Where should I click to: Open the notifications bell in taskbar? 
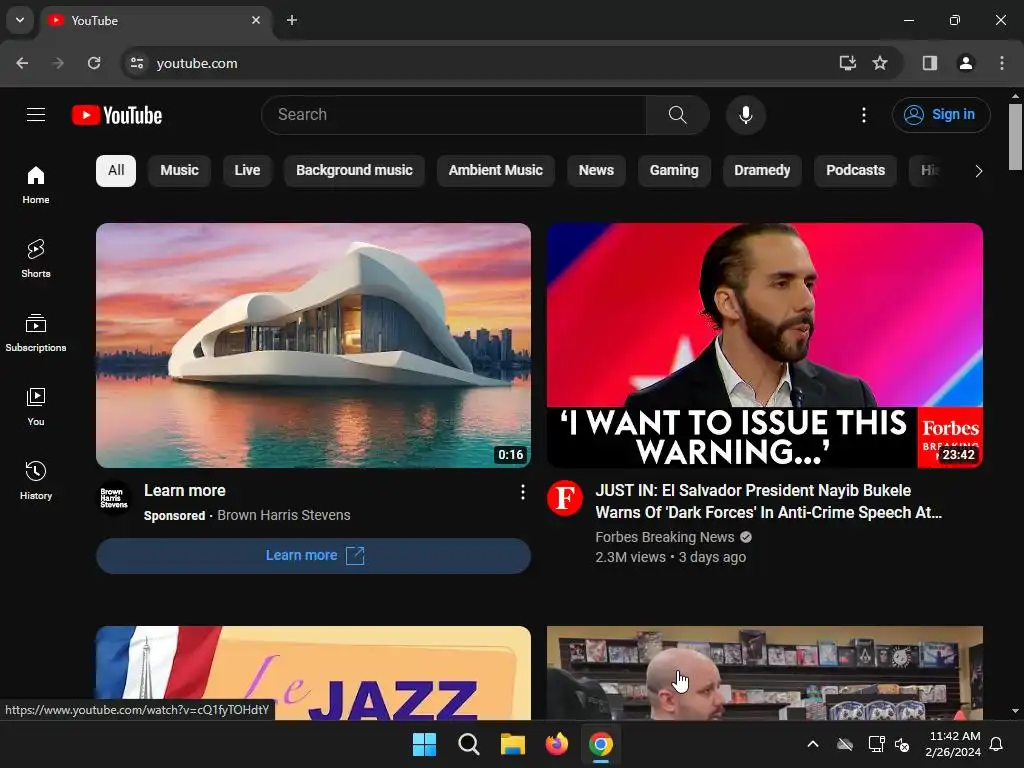pyautogui.click(x=997, y=744)
